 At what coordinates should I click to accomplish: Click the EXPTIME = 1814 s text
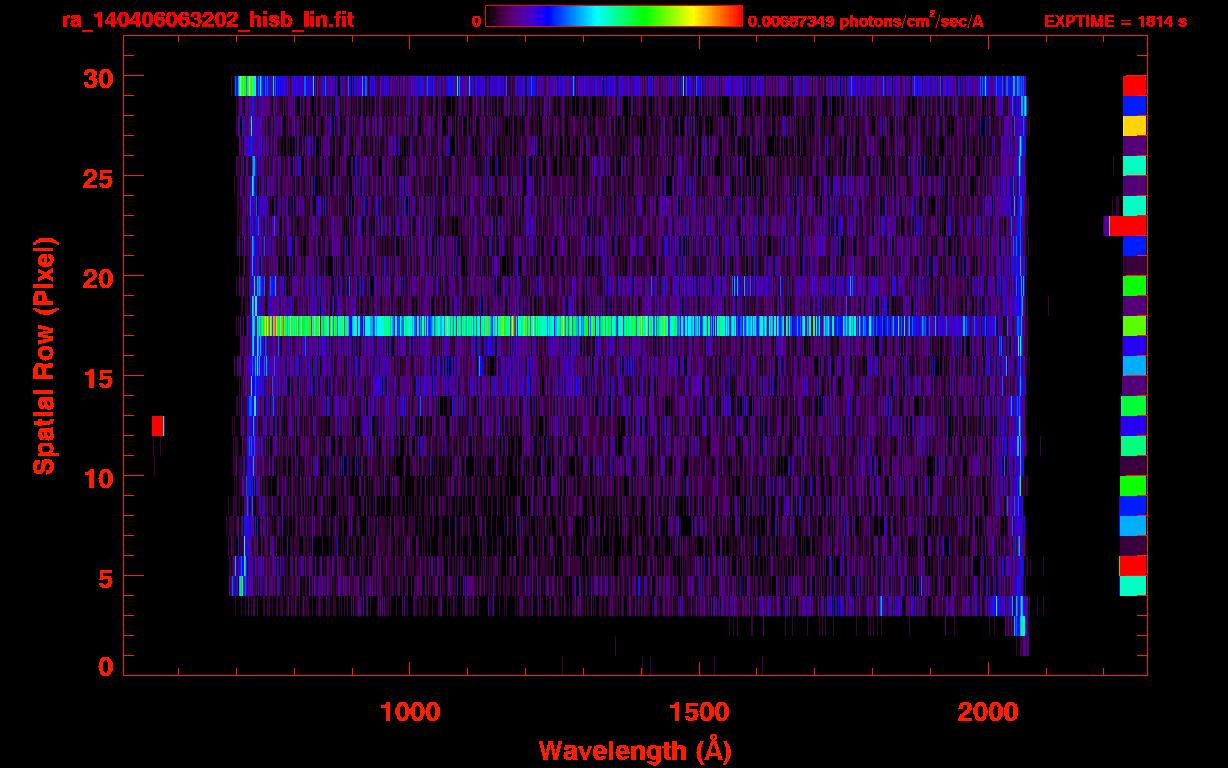pyautogui.click(x=1115, y=20)
